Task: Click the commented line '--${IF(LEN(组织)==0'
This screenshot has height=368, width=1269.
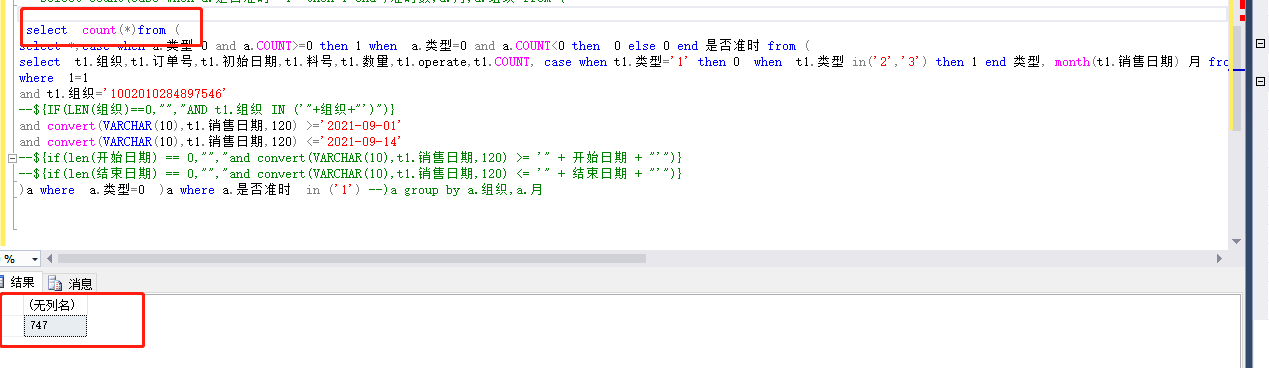Action: 207,110
